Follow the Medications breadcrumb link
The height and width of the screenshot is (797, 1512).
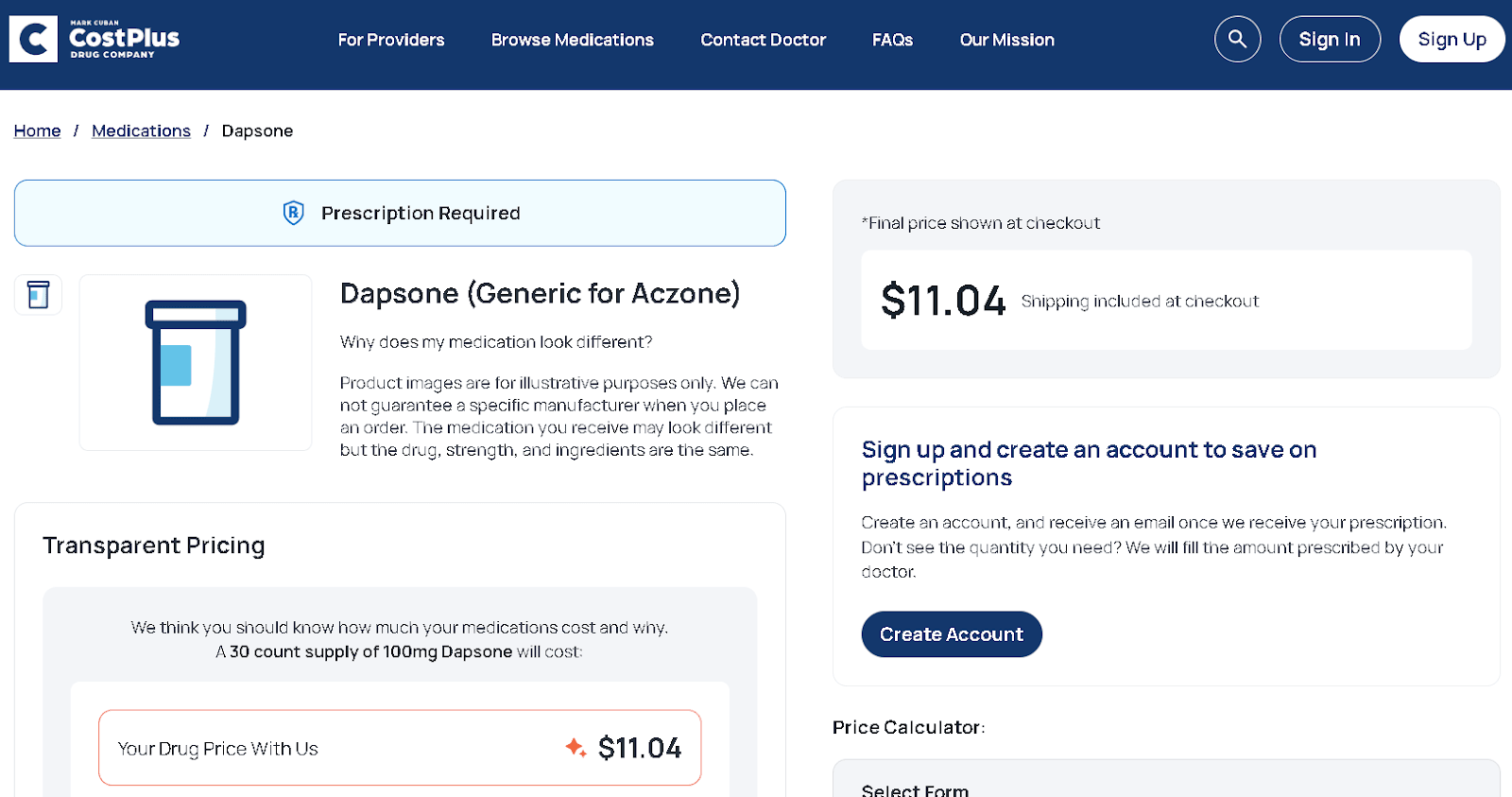click(141, 130)
